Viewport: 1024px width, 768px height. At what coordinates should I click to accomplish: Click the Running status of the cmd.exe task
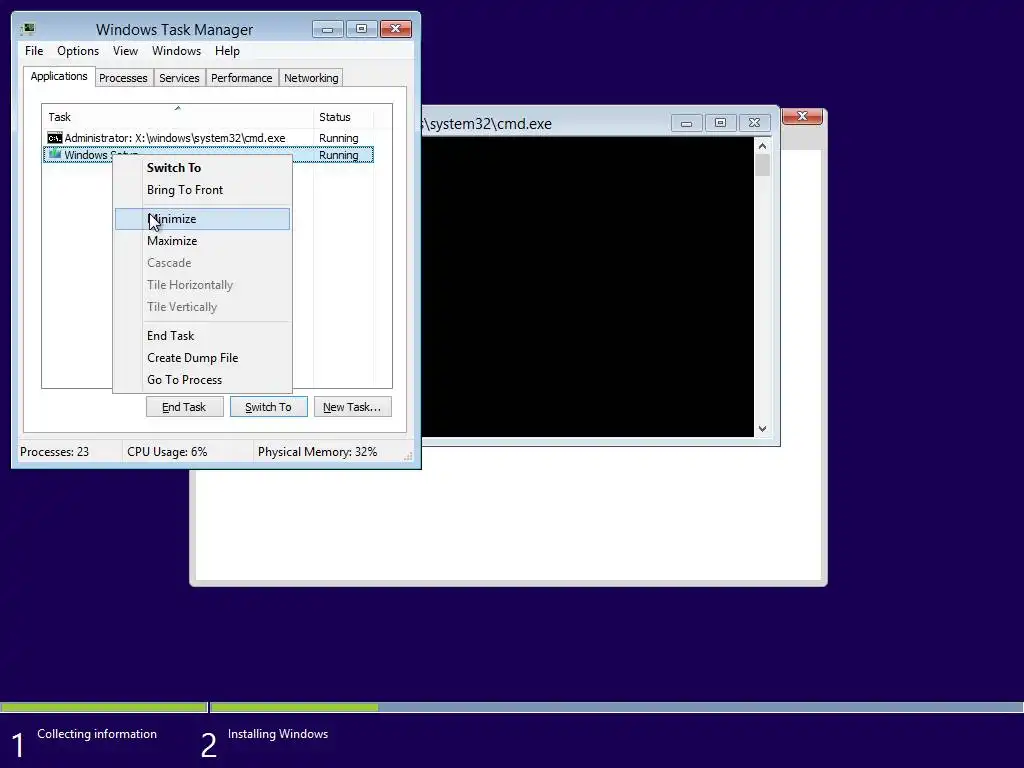338,138
